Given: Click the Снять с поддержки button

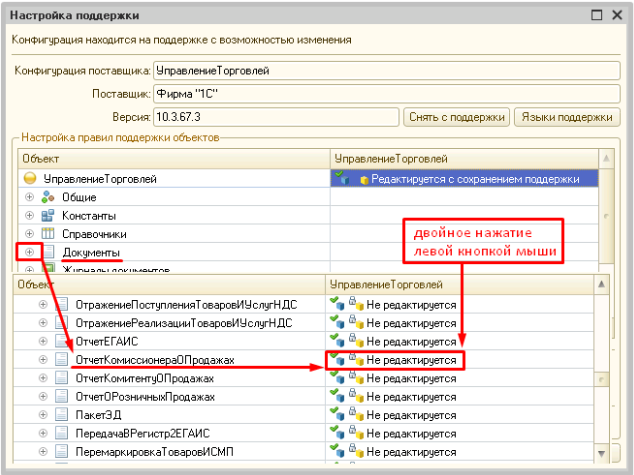Looking at the screenshot, I should point(456,117).
